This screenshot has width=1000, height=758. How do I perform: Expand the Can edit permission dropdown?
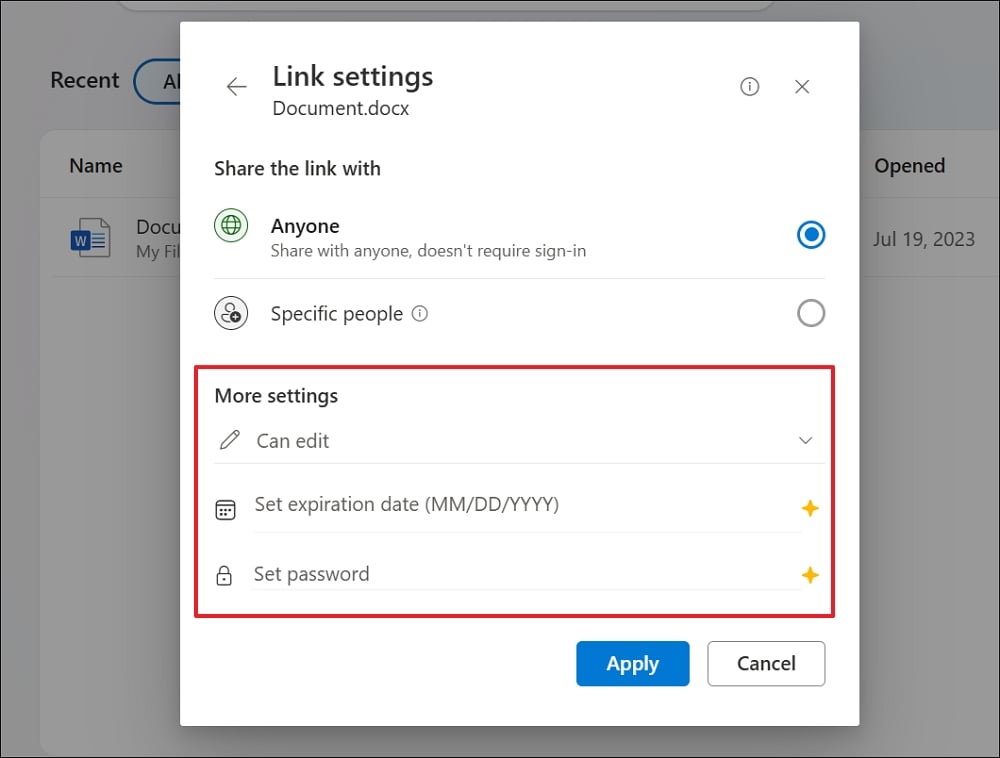click(519, 441)
